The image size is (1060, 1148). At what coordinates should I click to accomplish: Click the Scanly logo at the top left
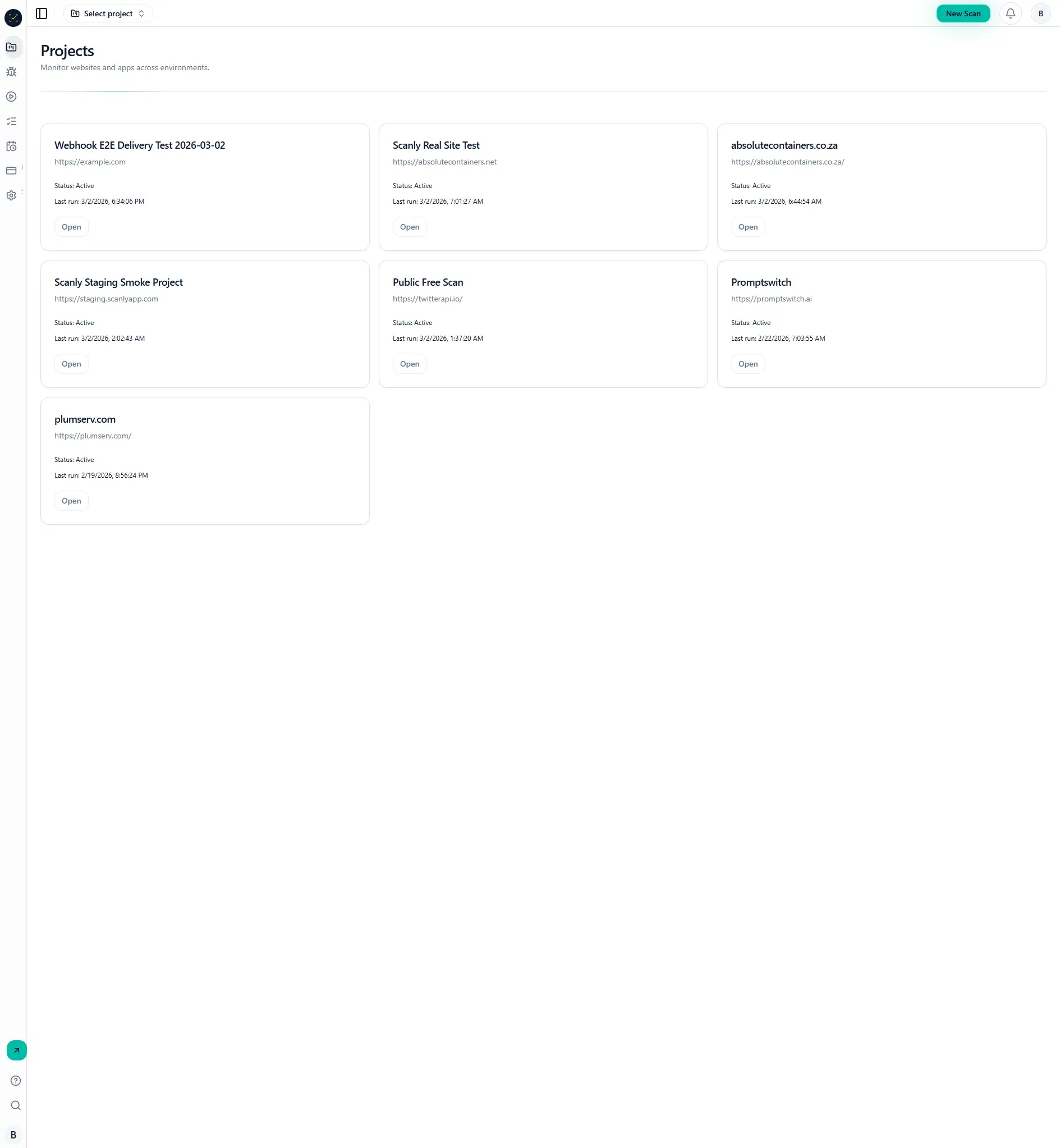pyautogui.click(x=14, y=17)
